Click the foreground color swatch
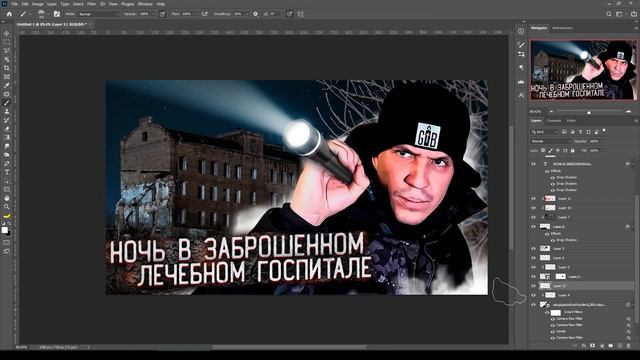 [4, 230]
